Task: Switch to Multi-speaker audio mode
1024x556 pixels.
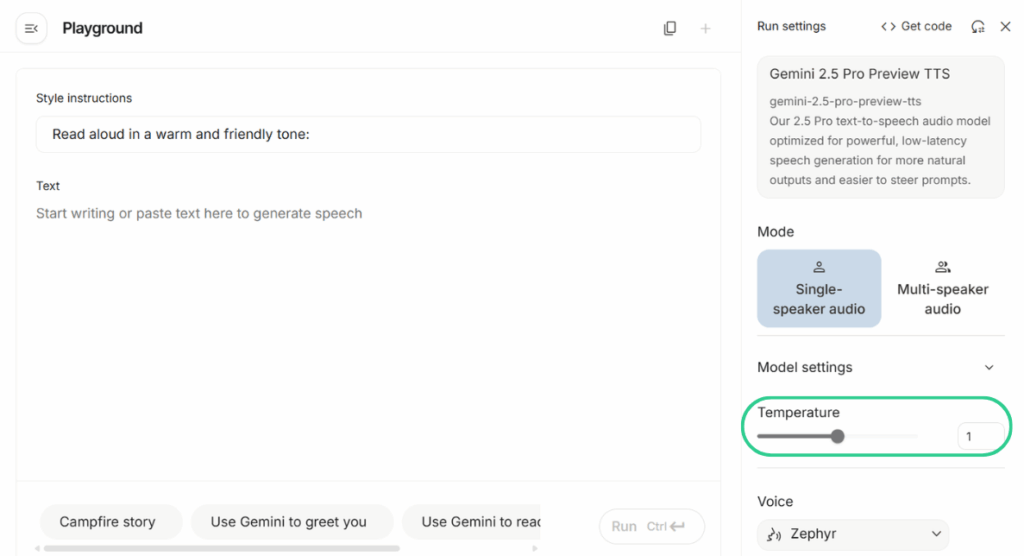Action: point(942,288)
